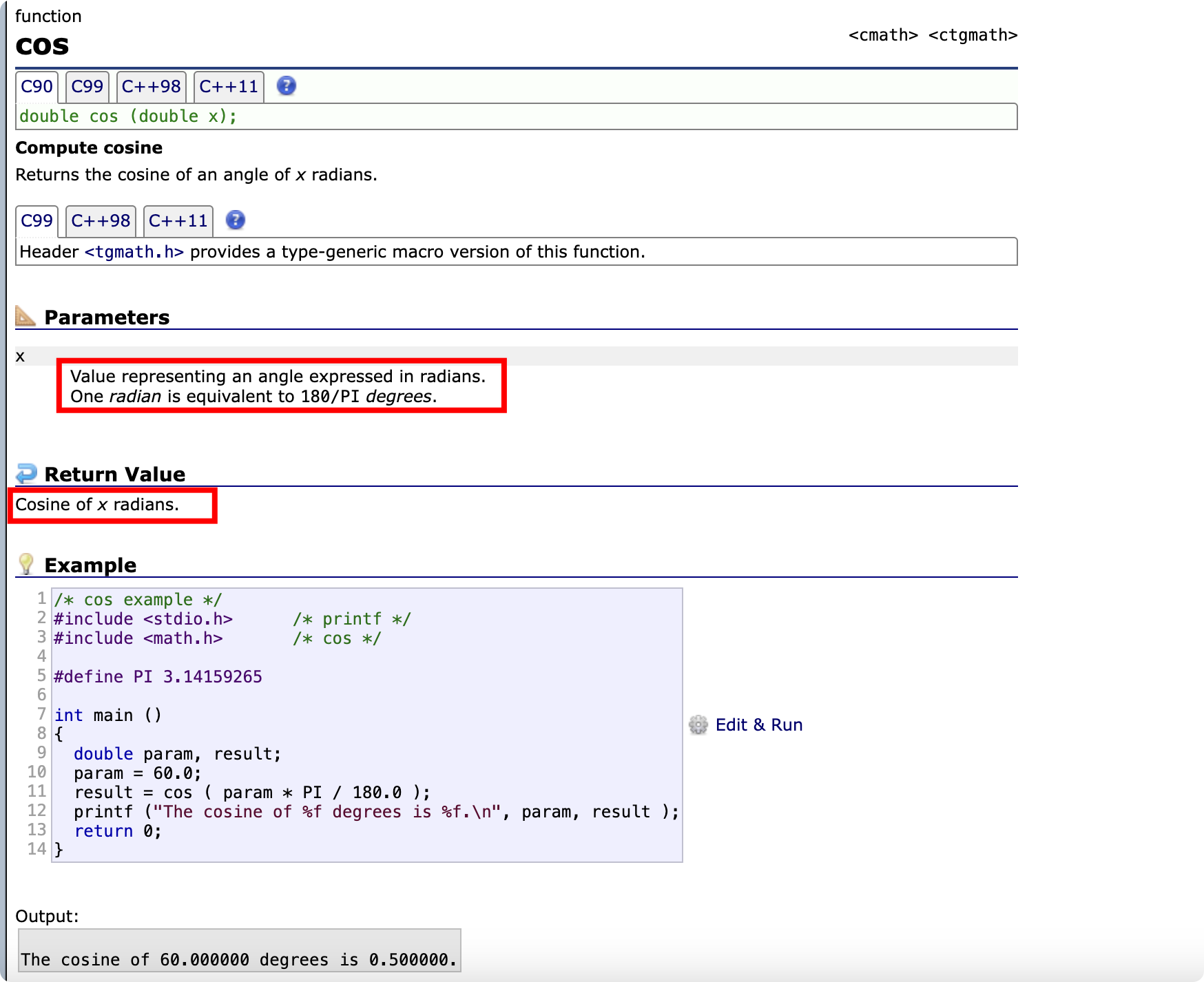Click the '#include <math.h>' code line

point(138,638)
